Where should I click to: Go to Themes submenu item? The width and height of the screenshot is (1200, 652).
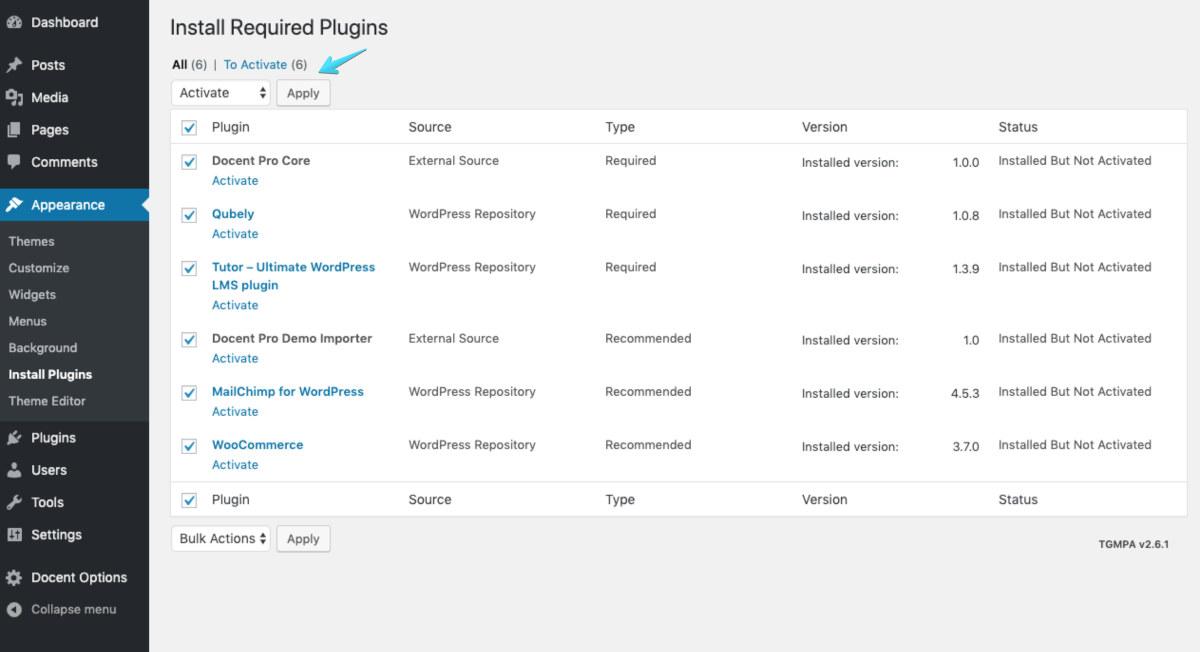click(x=32, y=241)
